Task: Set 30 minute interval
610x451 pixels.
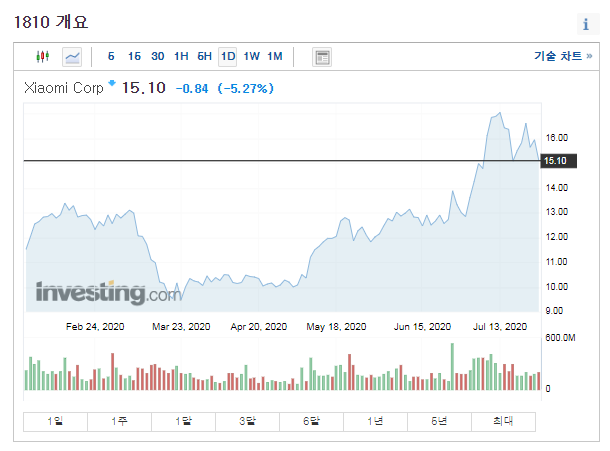Action: pos(158,56)
